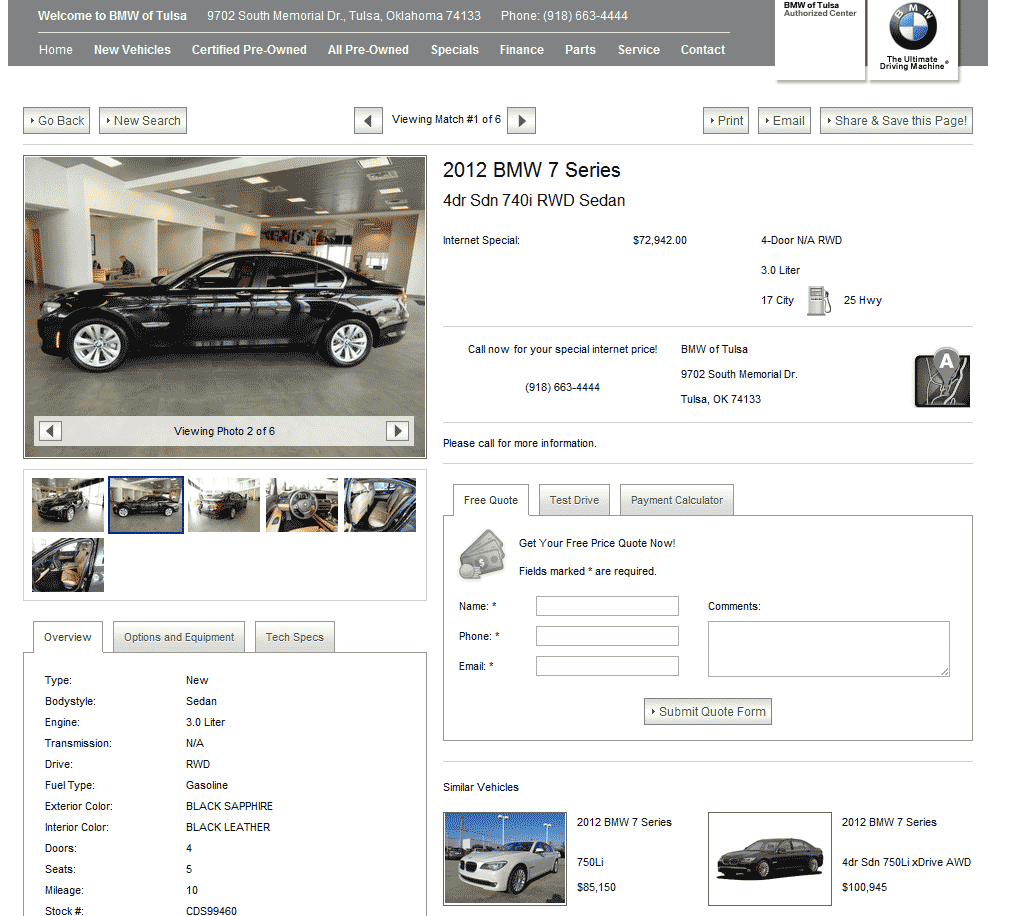The height and width of the screenshot is (916, 1021).
Task: Click the Phone input field
Action: point(607,636)
